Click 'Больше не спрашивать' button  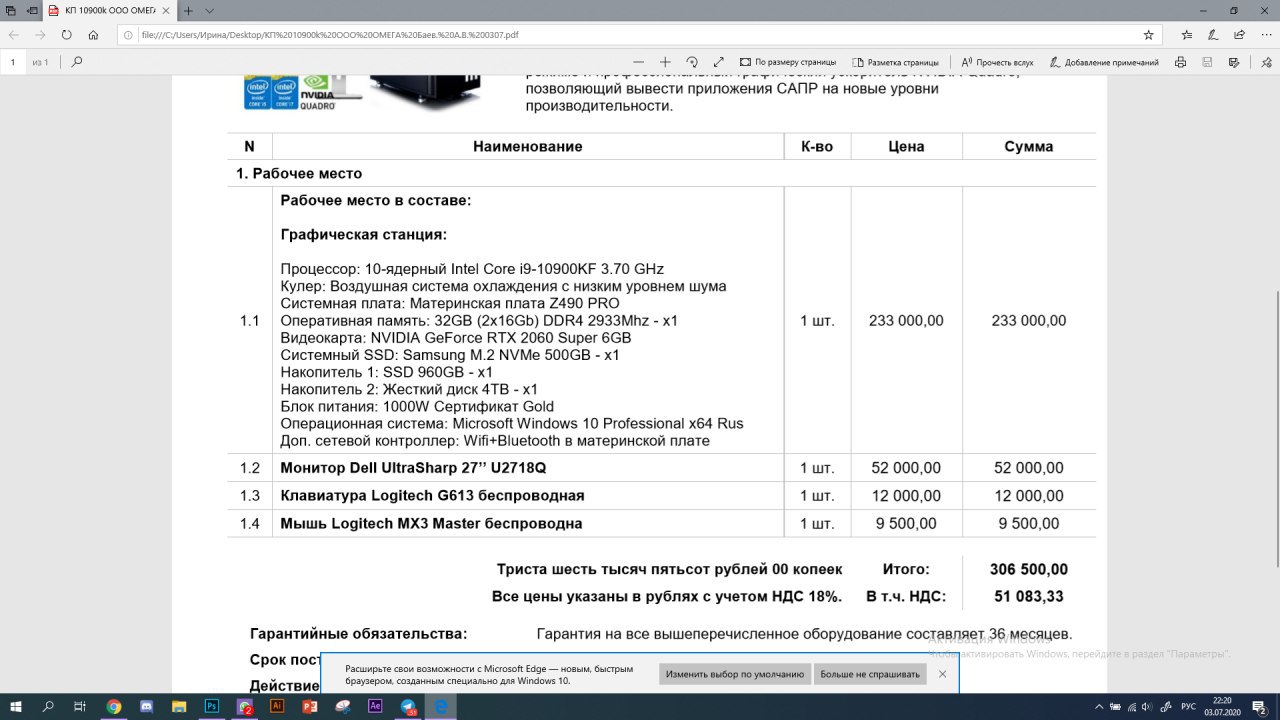(870, 674)
